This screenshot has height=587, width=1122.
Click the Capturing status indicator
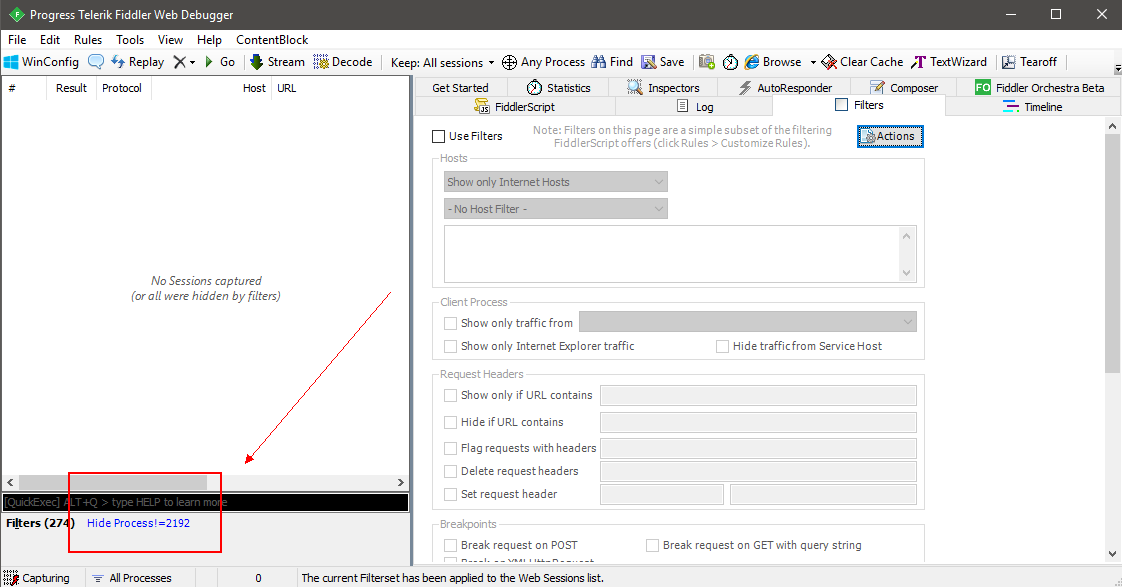pyautogui.click(x=36, y=578)
